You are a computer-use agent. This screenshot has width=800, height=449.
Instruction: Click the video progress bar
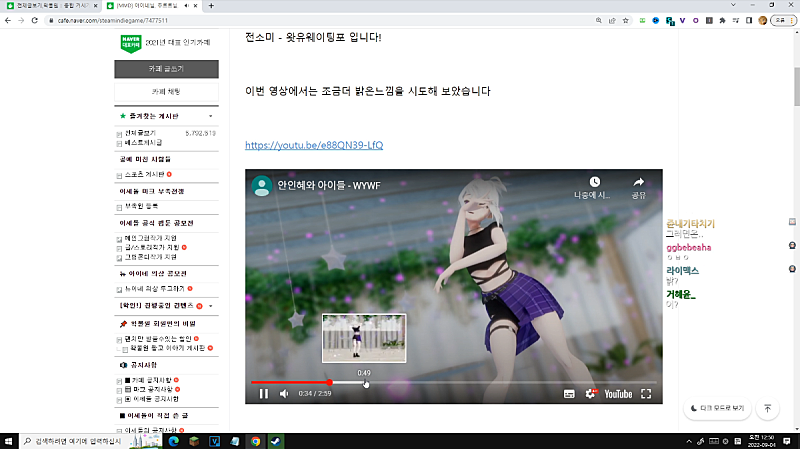pos(450,382)
